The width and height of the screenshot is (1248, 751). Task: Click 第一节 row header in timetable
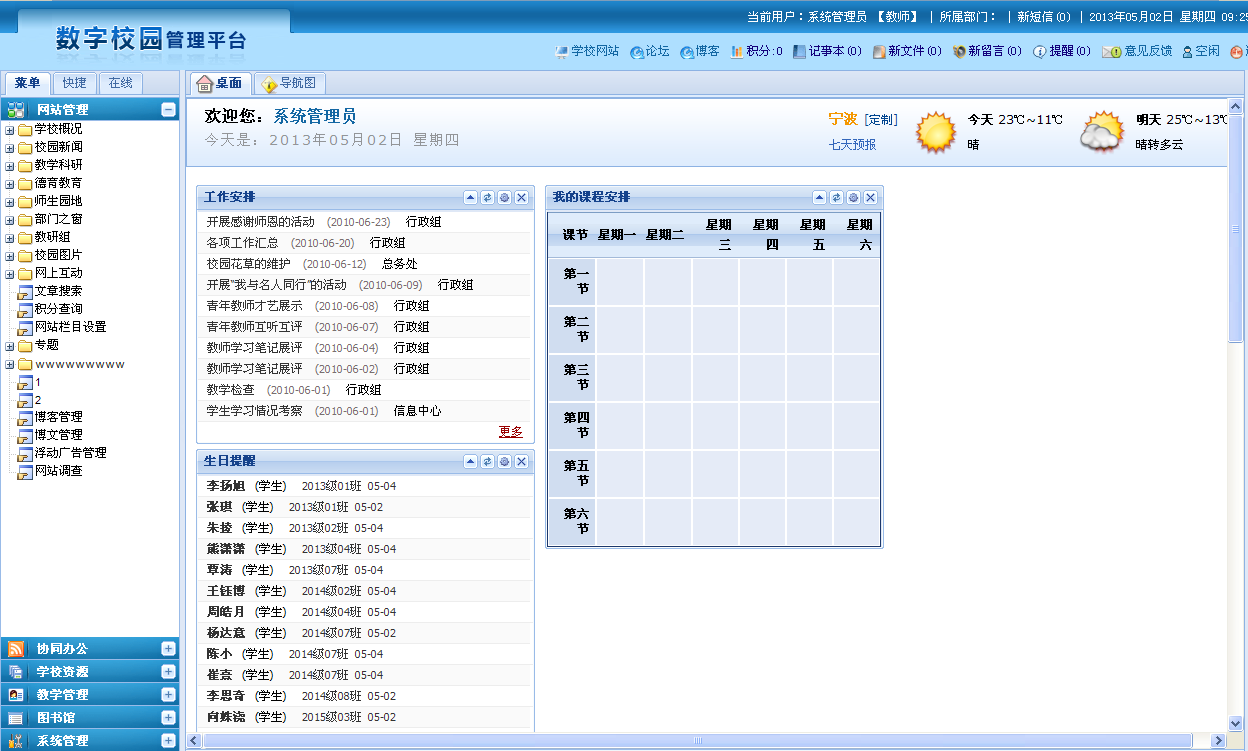pos(572,282)
